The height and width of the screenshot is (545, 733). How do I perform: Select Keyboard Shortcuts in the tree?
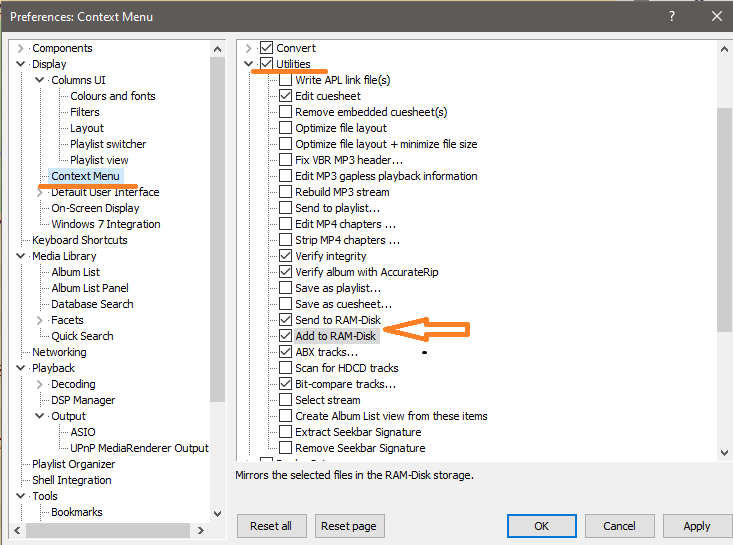(x=80, y=240)
